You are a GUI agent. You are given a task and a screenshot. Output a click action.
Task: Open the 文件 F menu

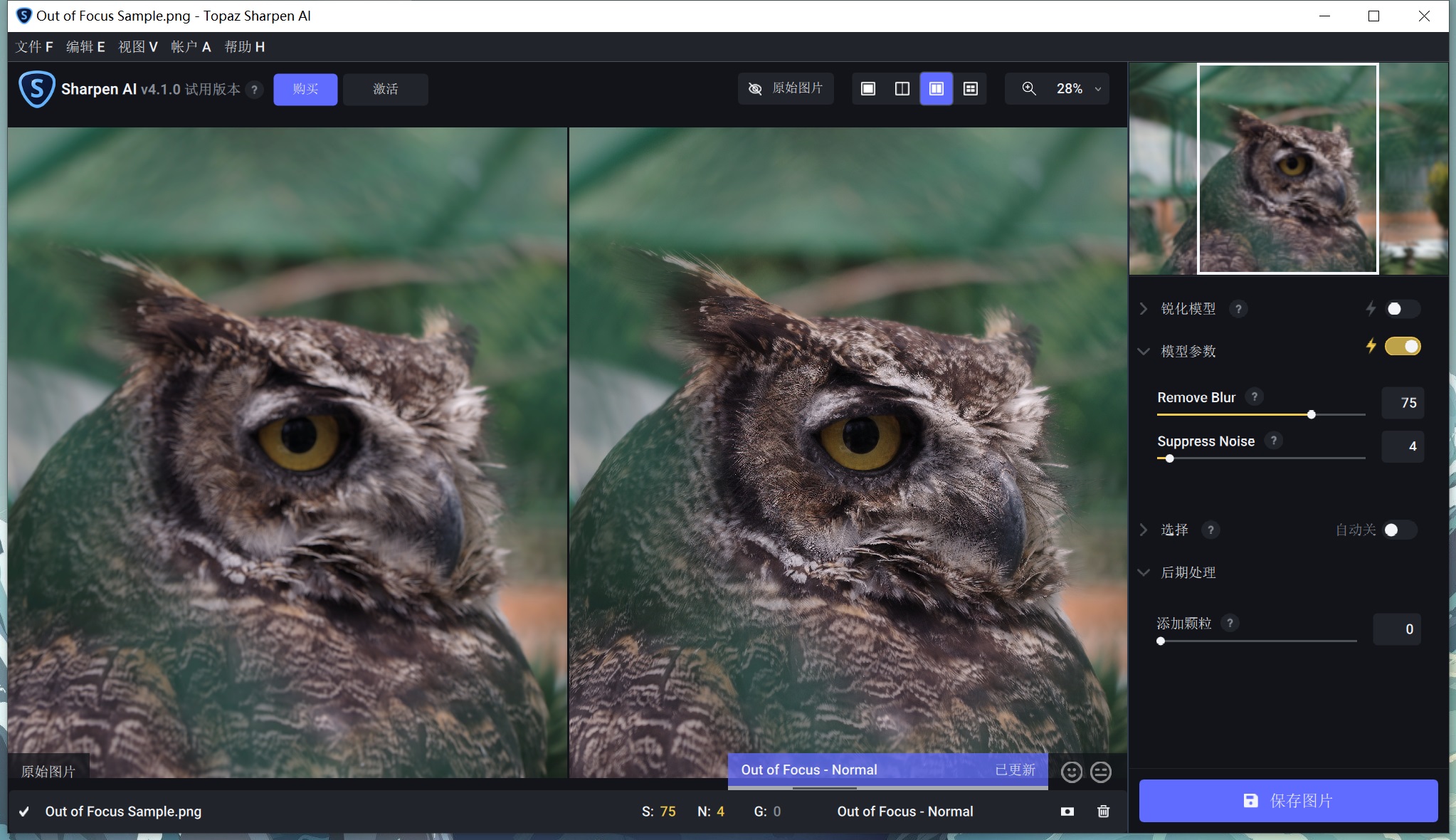click(34, 47)
